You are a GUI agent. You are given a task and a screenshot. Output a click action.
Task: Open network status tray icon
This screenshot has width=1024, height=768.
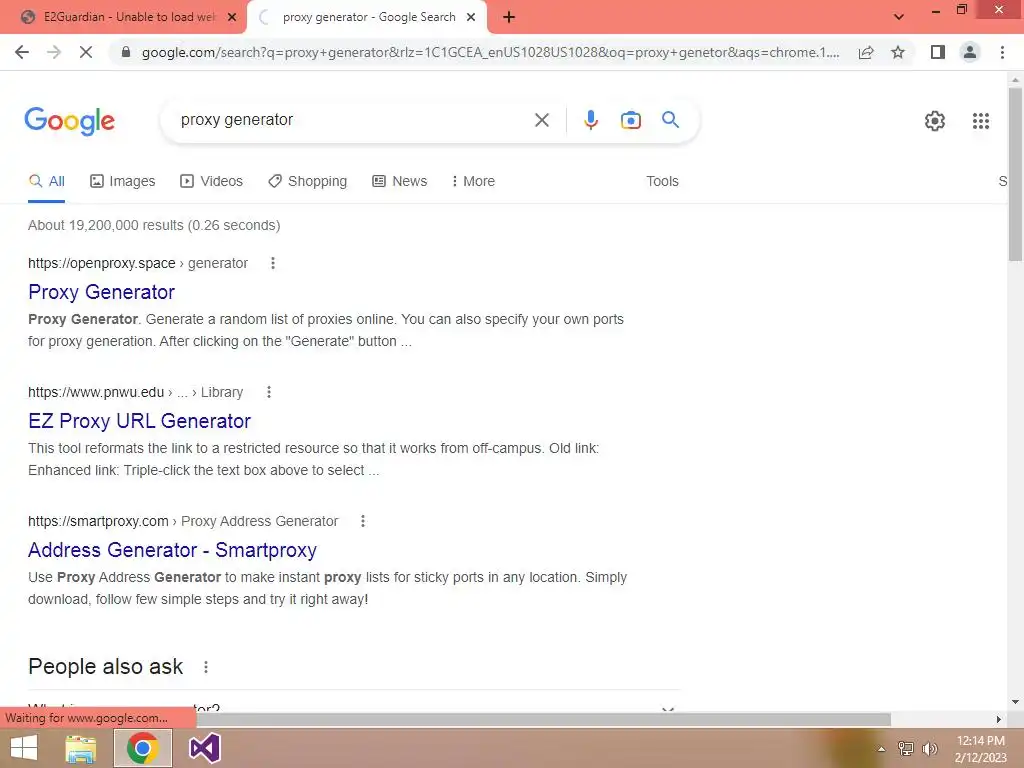click(905, 749)
